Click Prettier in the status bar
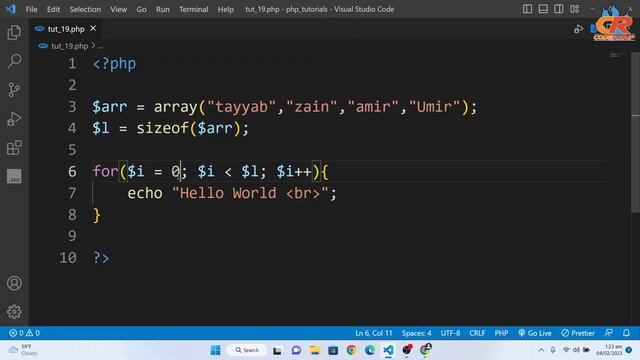Image resolution: width=640 pixels, height=360 pixels. tap(578, 333)
